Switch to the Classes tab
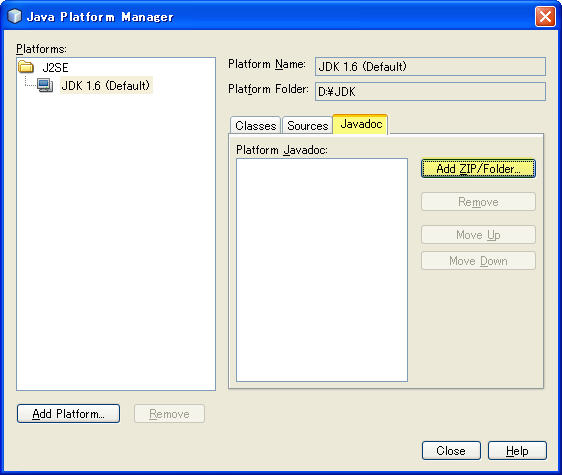This screenshot has height=475, width=562. coord(256,125)
